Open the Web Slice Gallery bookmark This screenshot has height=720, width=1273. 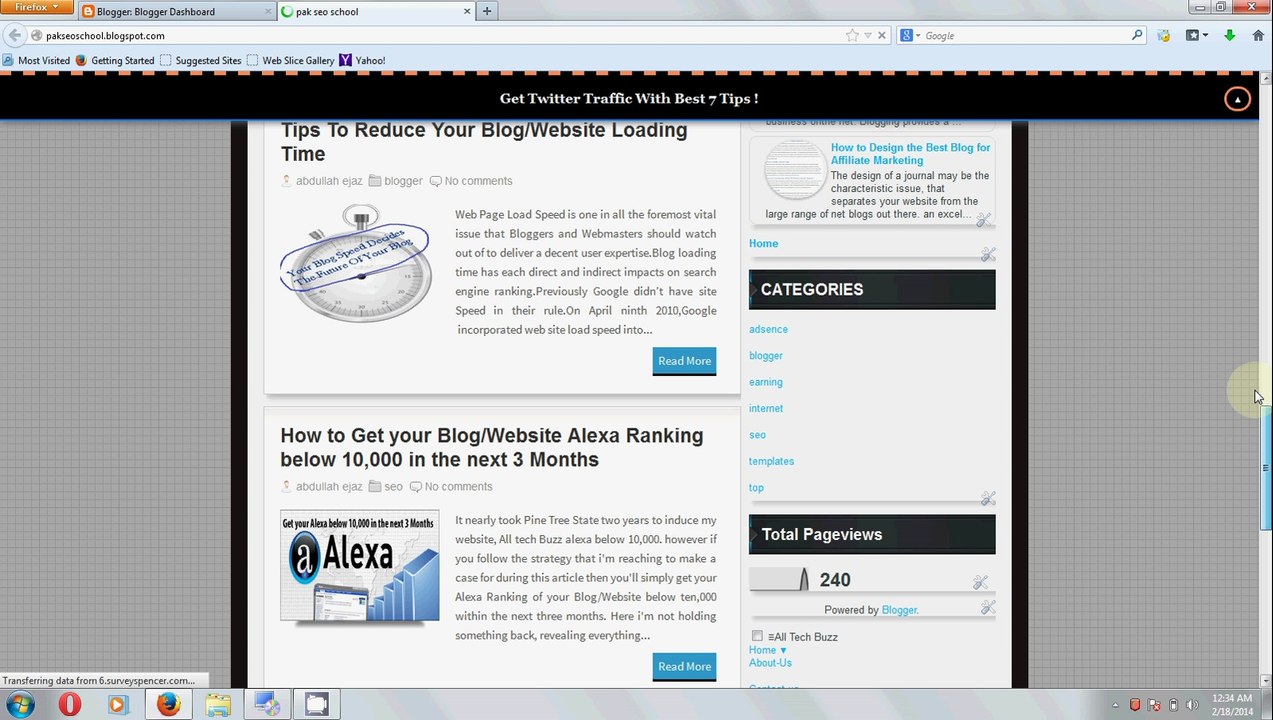[290, 60]
